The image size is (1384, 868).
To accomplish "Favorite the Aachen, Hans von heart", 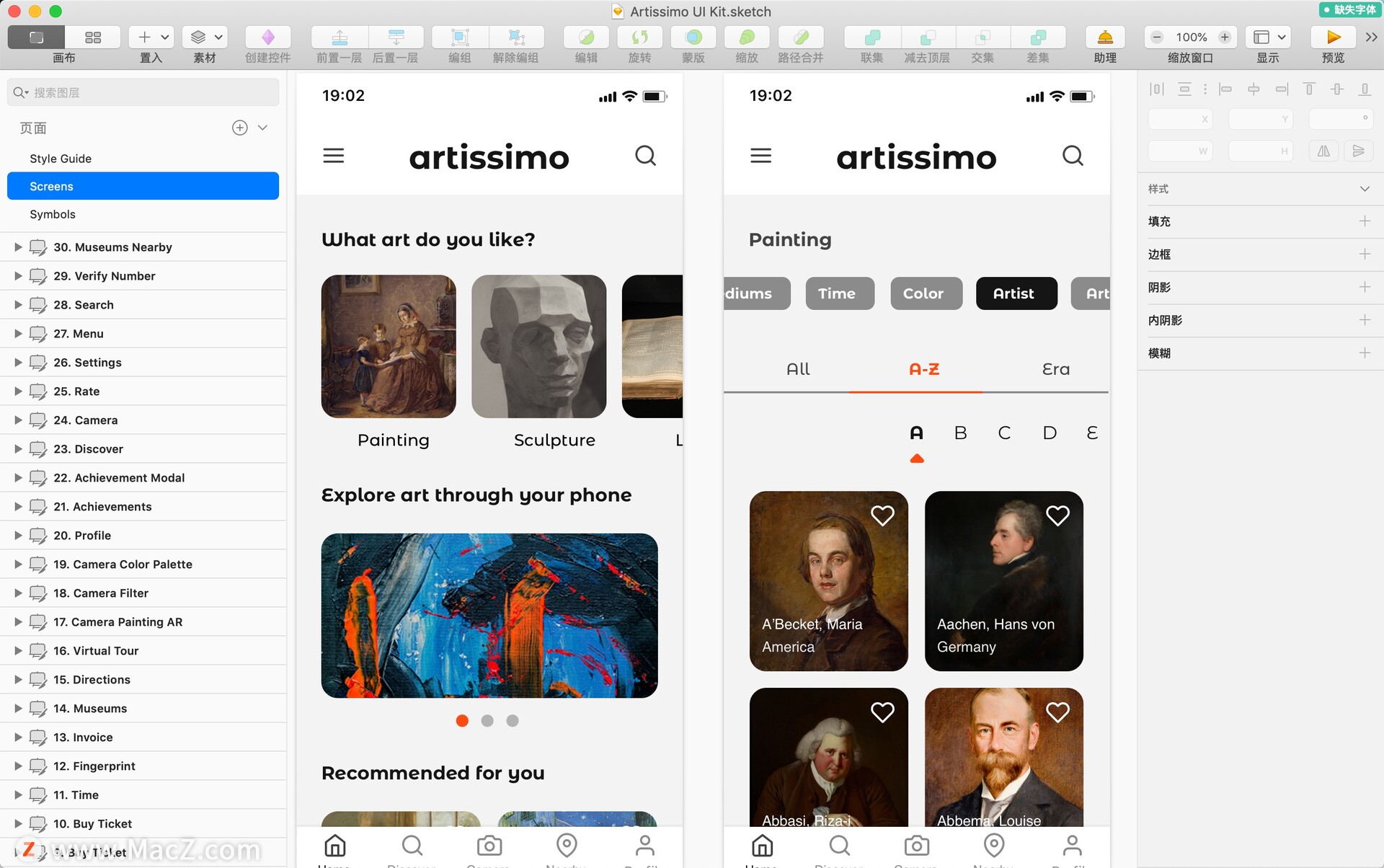I will [x=1057, y=515].
